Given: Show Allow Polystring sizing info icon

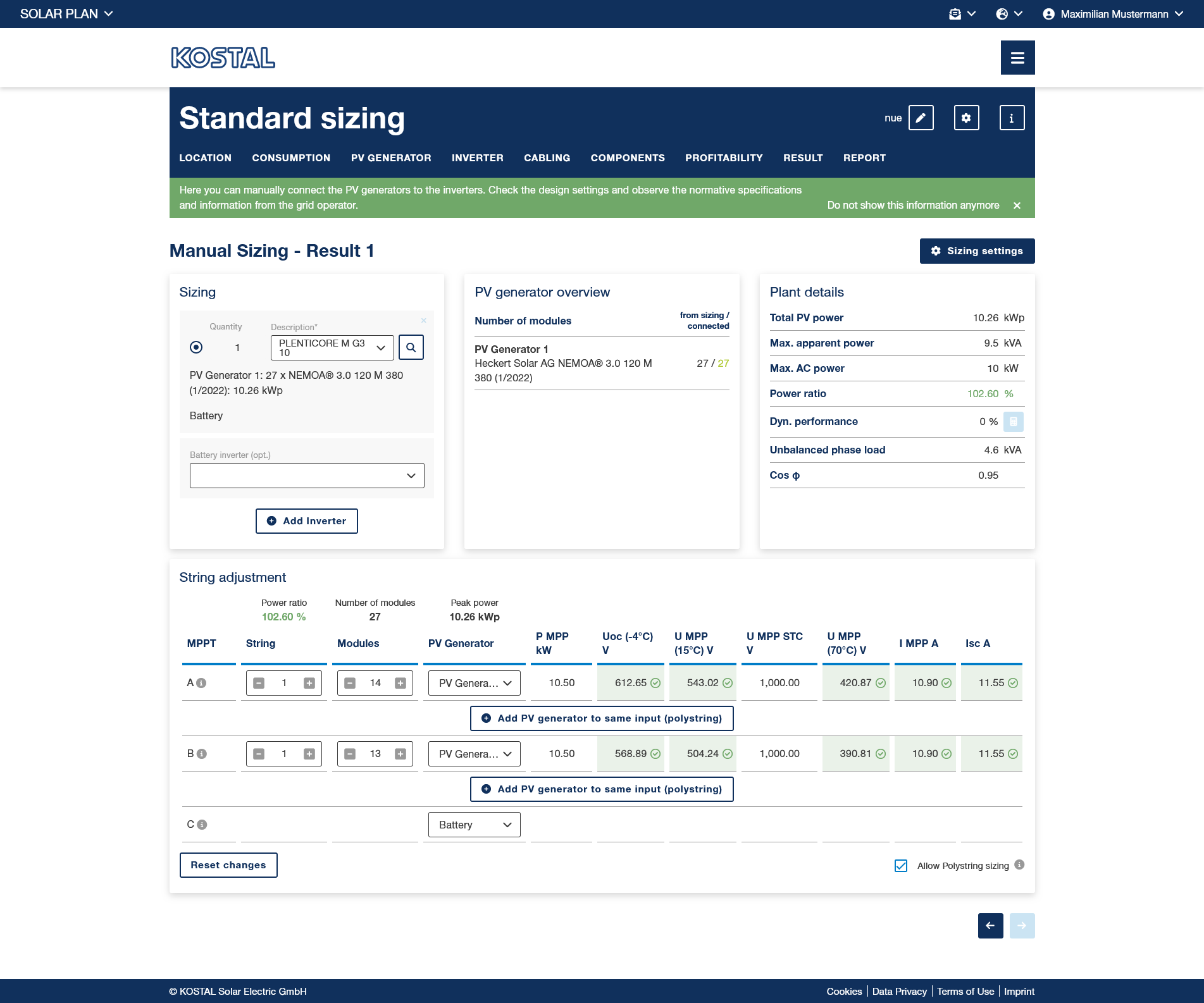Looking at the screenshot, I should (1019, 865).
